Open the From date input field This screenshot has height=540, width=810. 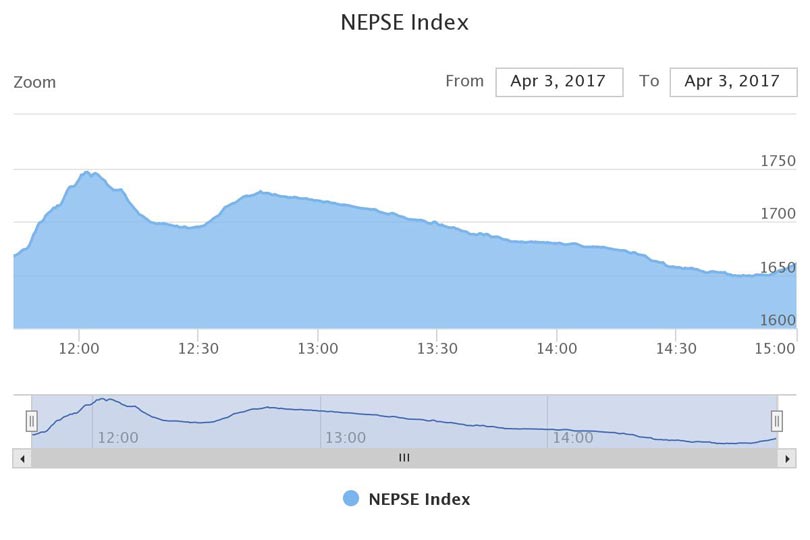pyautogui.click(x=559, y=82)
